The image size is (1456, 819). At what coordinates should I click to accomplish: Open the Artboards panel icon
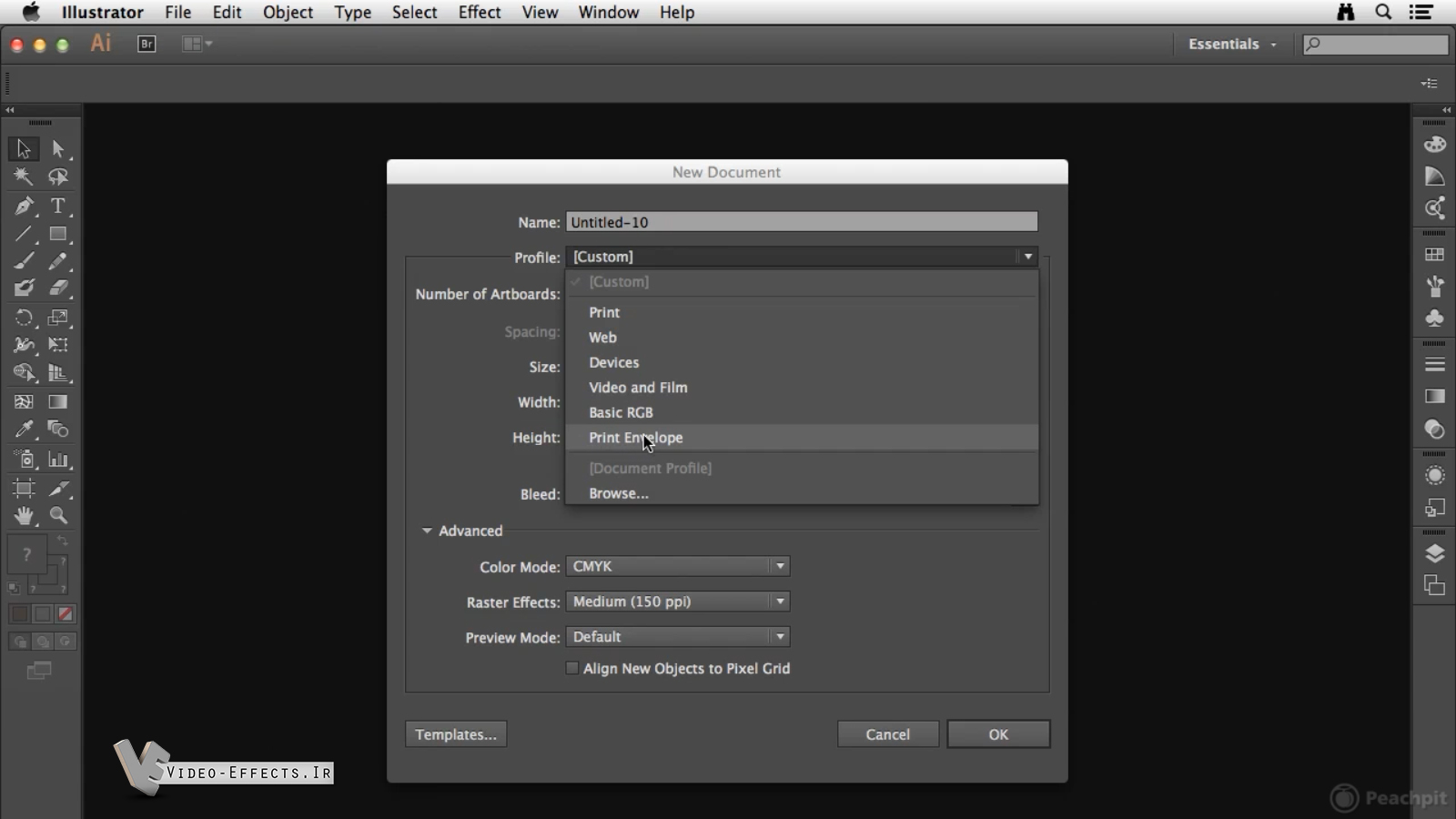coord(1435,585)
